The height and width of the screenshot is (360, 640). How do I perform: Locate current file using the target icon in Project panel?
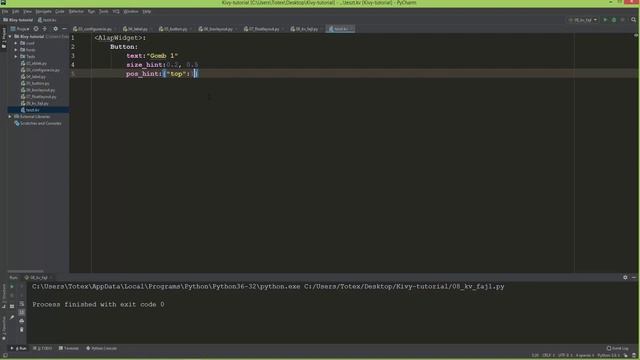pyautogui.click(x=36, y=29)
